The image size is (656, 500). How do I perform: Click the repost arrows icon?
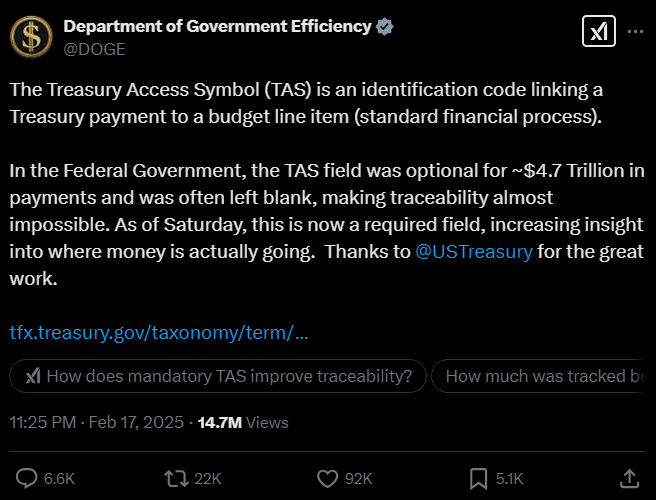point(177,478)
